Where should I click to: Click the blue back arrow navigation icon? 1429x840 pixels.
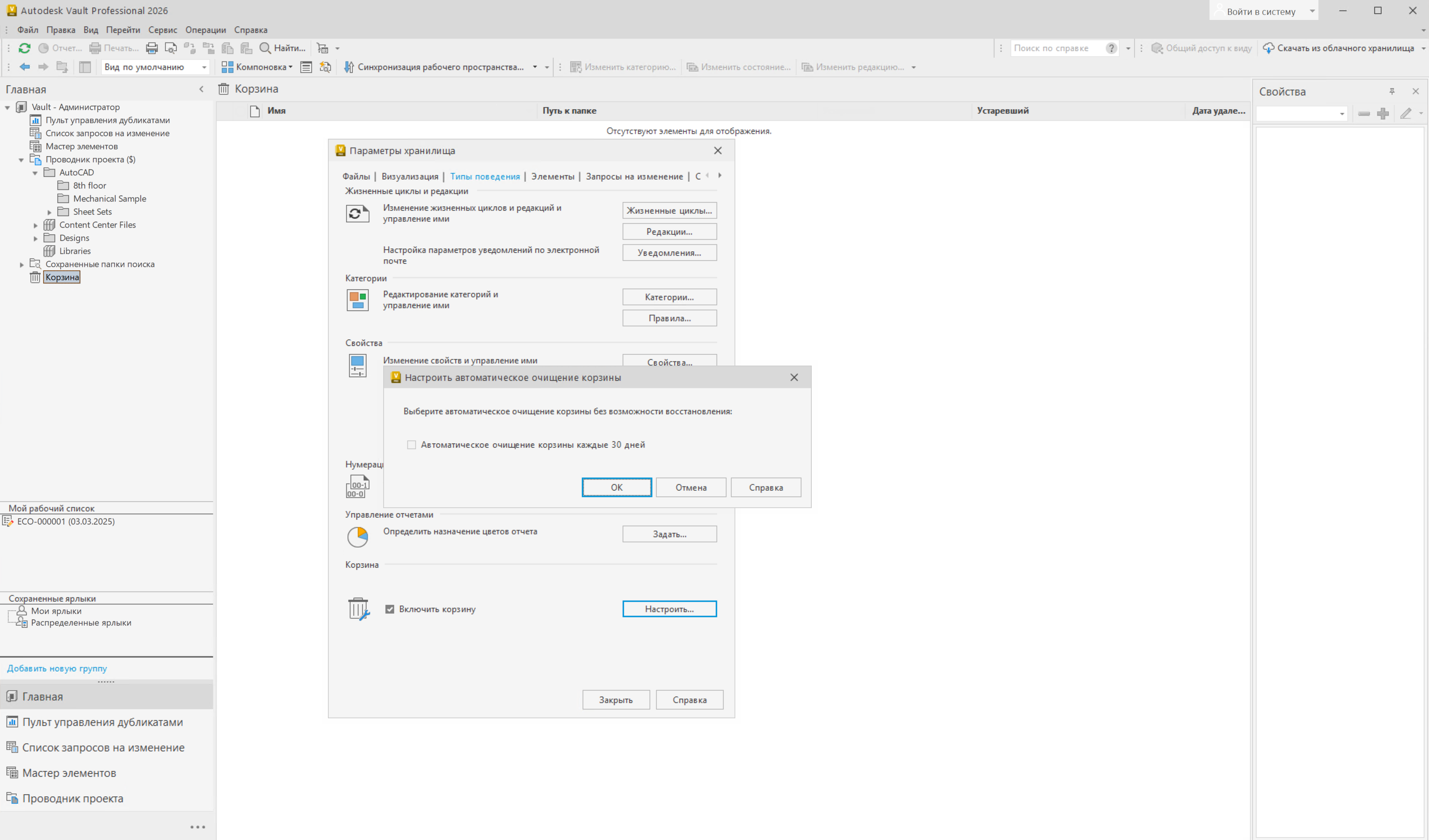point(25,67)
